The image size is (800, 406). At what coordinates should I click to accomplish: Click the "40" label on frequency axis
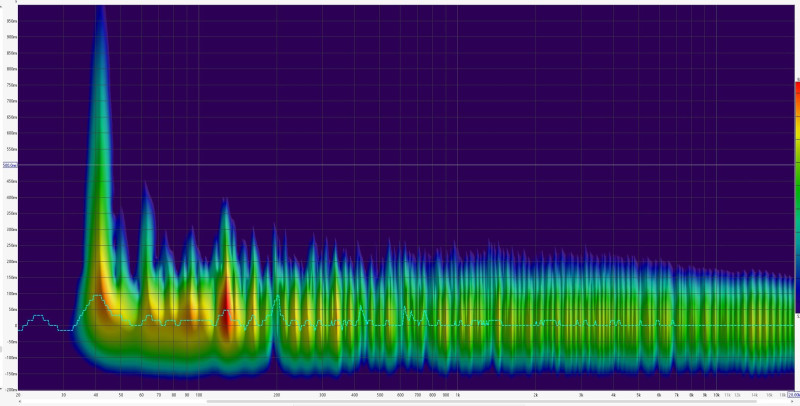[x=96, y=395]
